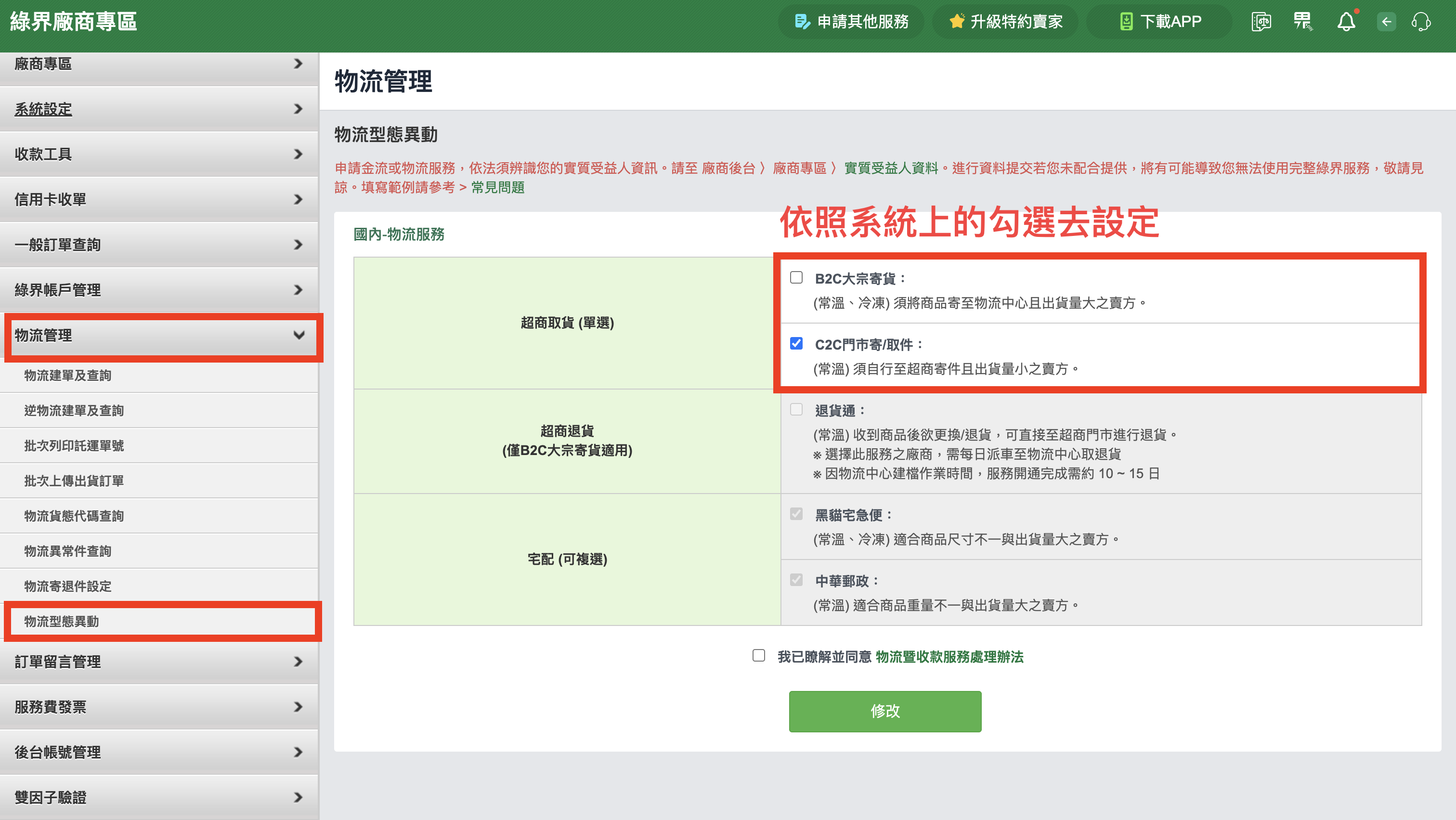The width and height of the screenshot is (1456, 820).
Task: Click the 綠界廠商專區 logo
Action: [x=74, y=21]
